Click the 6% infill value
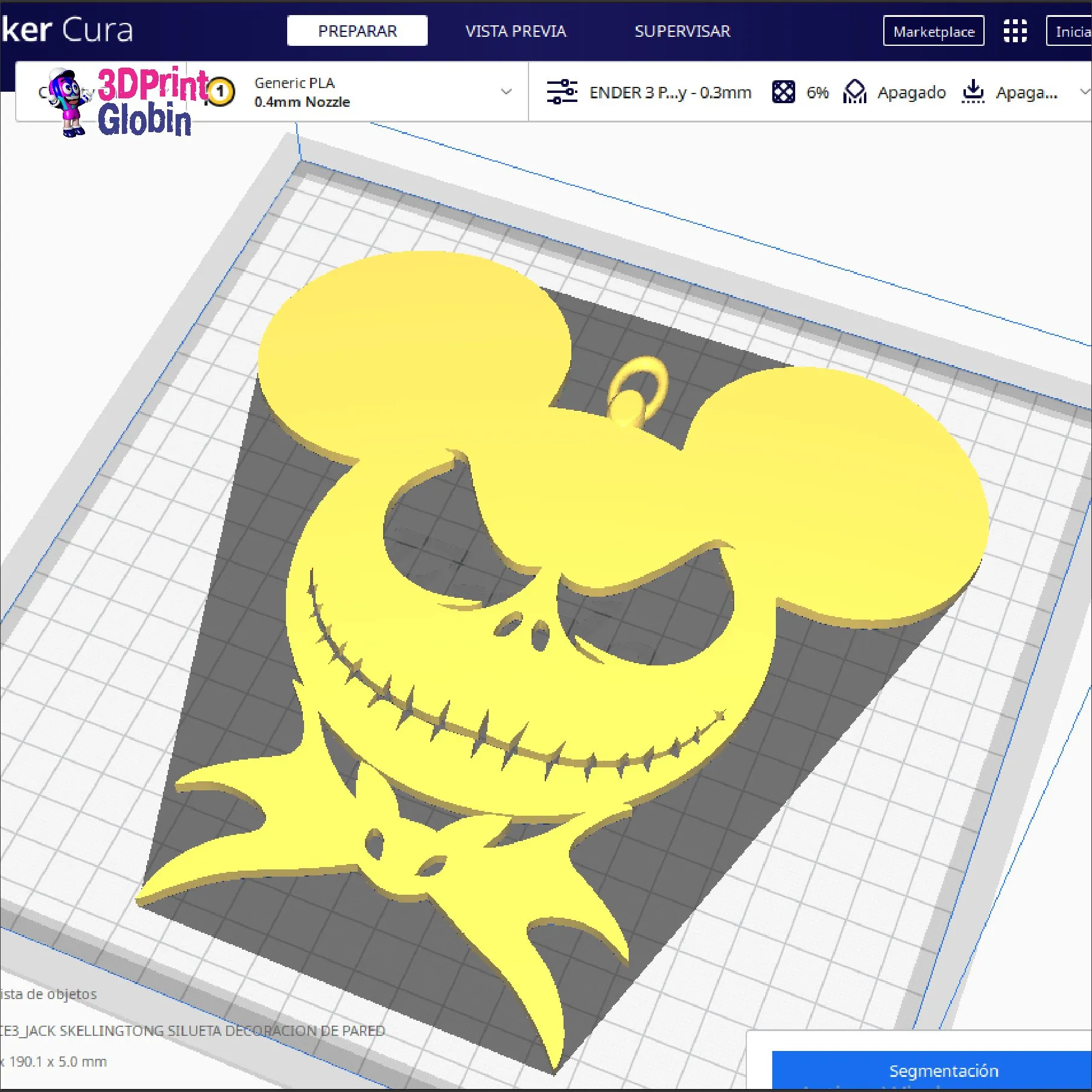 [x=817, y=92]
